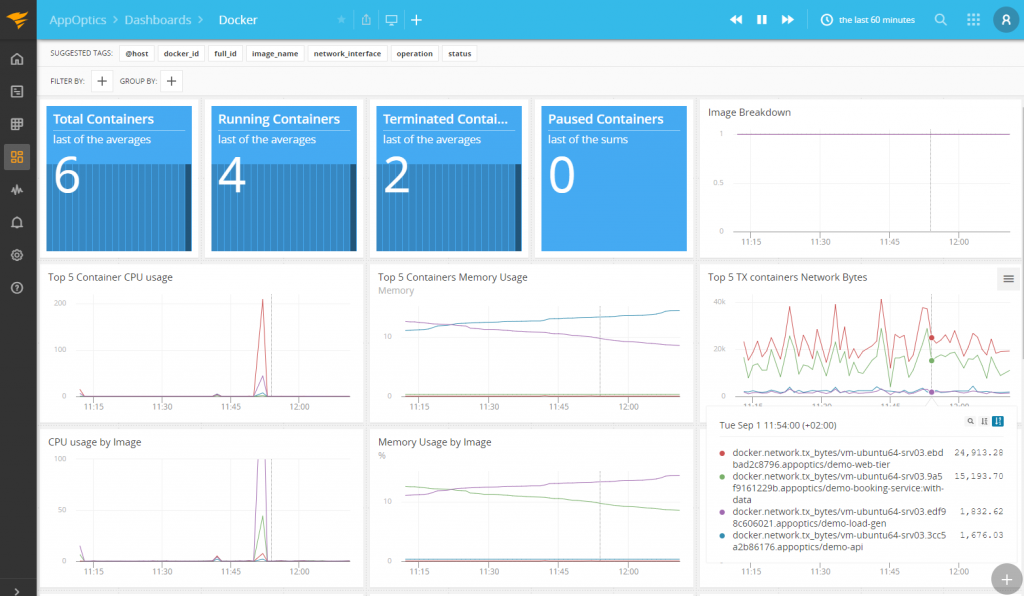
Task: Open the apps grid launcher icon
Action: pos(973,20)
